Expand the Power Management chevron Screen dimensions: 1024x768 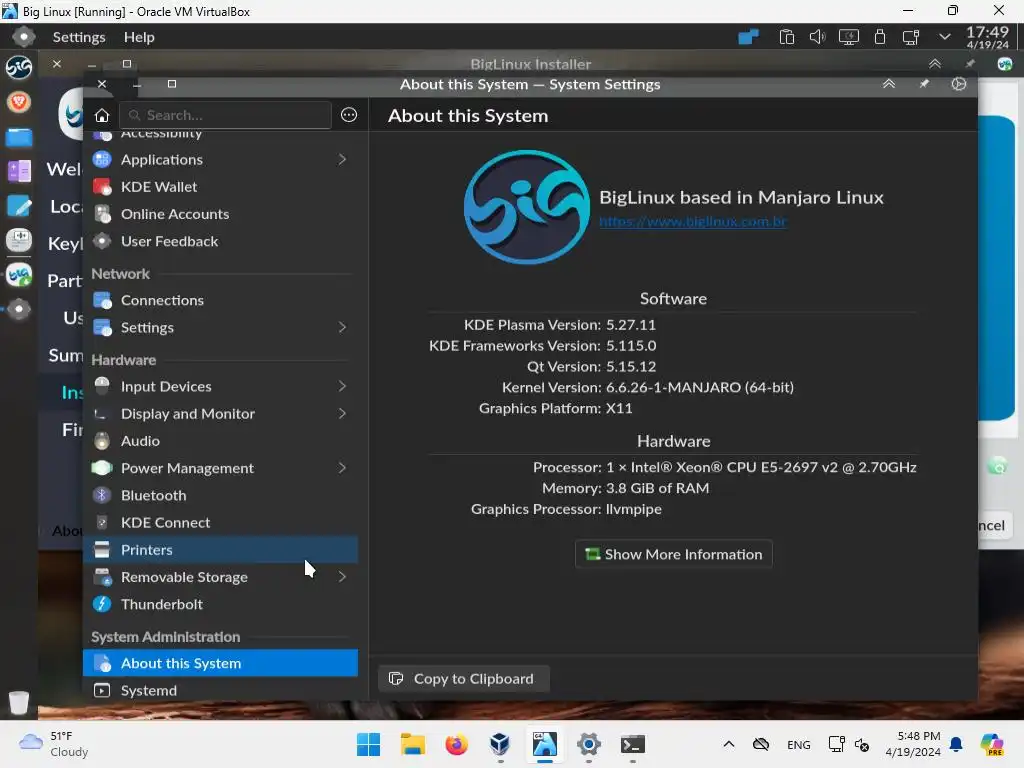pos(342,468)
